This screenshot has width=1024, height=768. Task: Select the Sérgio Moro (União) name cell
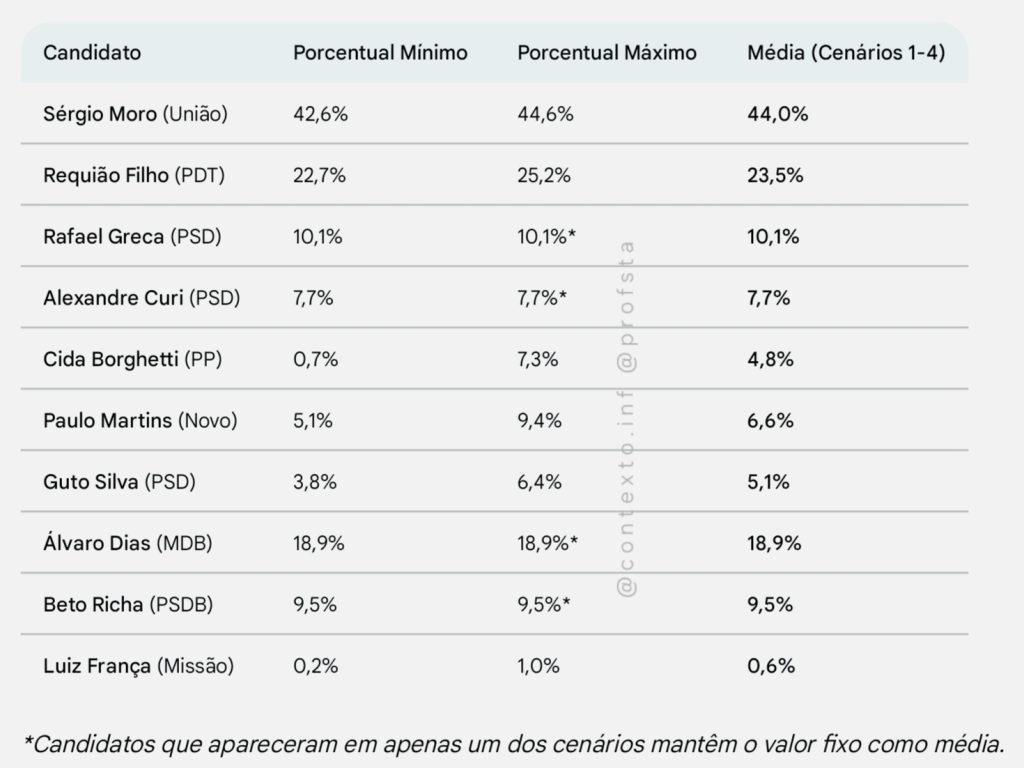(136, 114)
